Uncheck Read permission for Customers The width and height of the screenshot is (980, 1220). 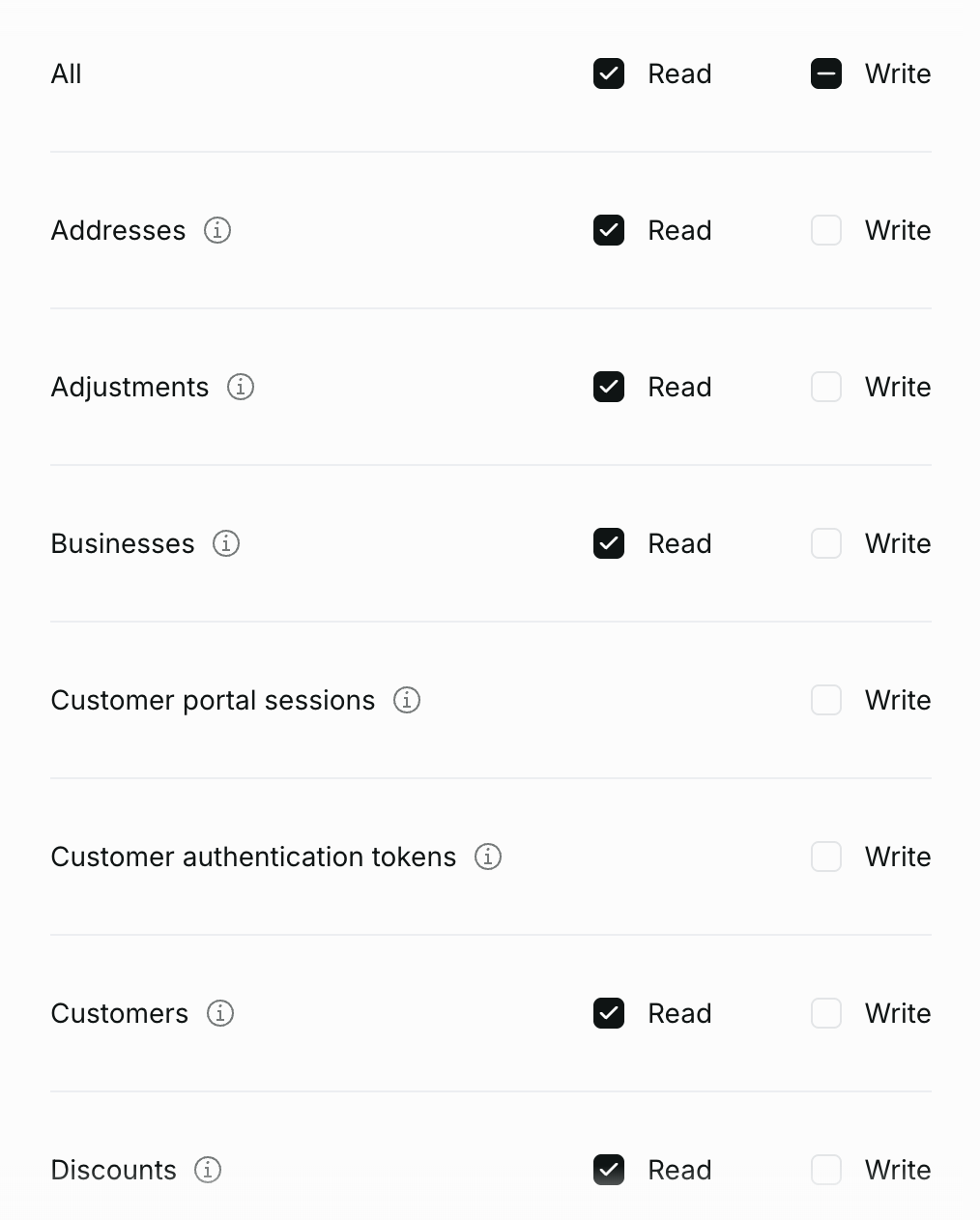609,1013
